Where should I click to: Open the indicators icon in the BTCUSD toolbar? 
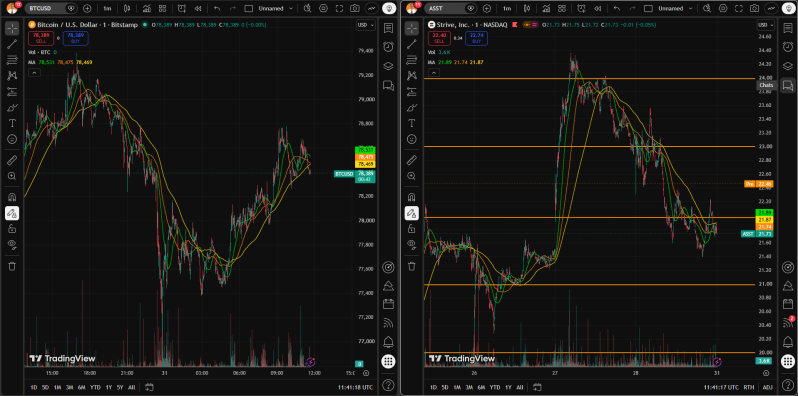point(147,8)
